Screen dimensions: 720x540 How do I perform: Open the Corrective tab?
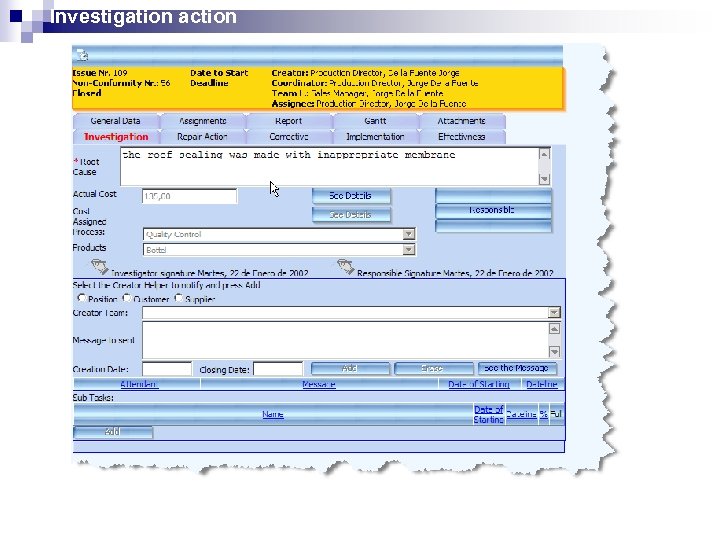tap(289, 137)
